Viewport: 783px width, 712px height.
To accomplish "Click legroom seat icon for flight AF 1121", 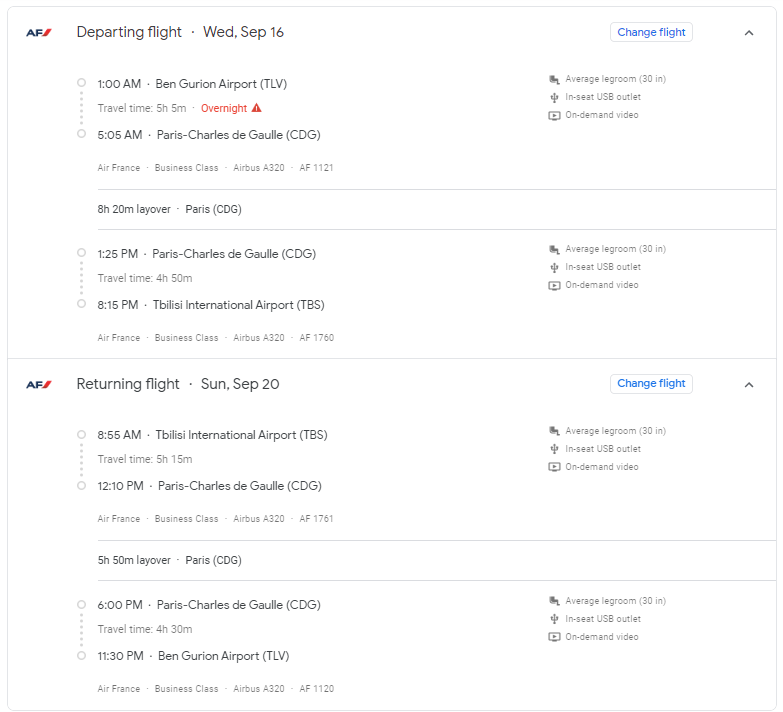I will coord(554,79).
